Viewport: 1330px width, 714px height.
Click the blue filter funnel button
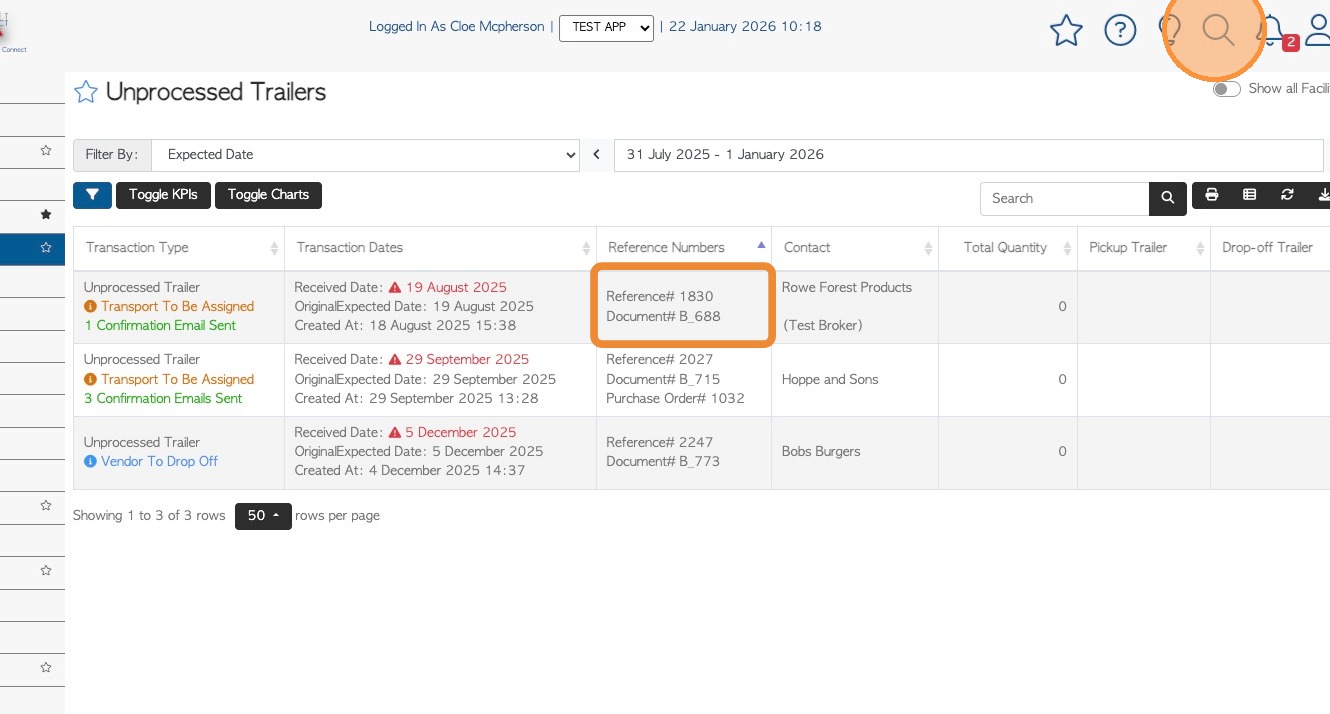pyautogui.click(x=92, y=195)
